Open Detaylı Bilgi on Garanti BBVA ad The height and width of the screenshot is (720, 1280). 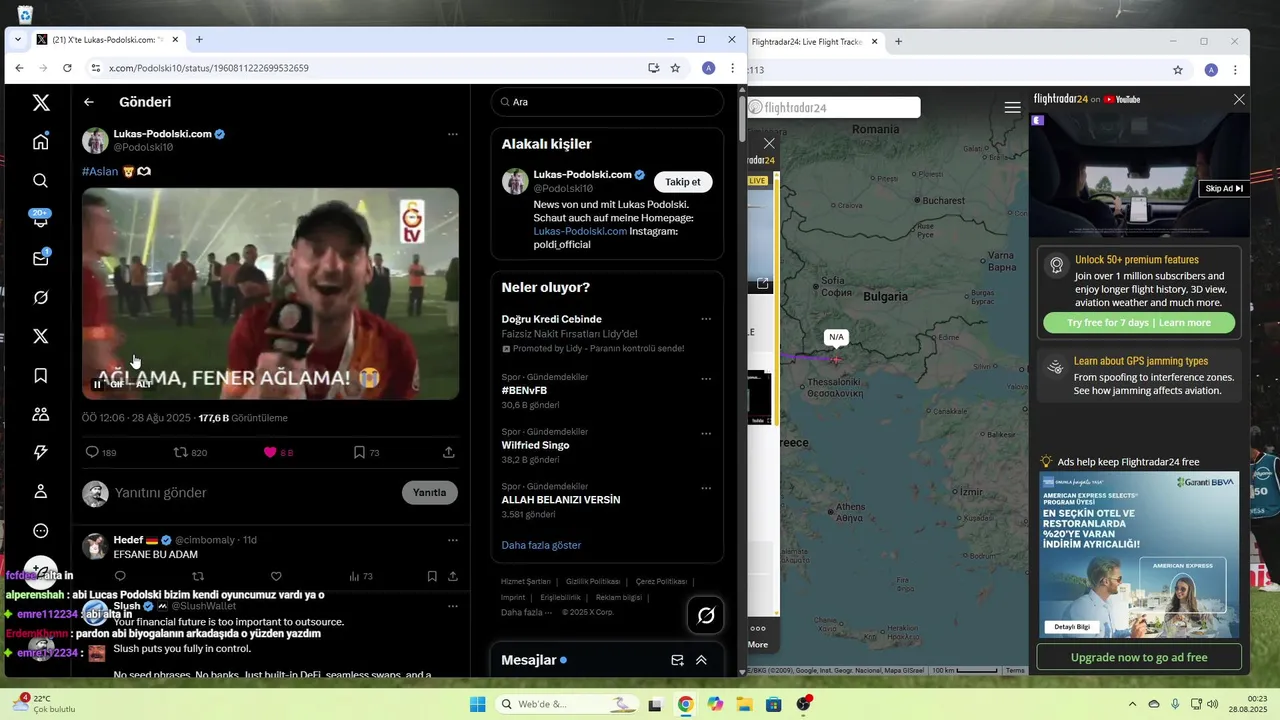click(1072, 627)
